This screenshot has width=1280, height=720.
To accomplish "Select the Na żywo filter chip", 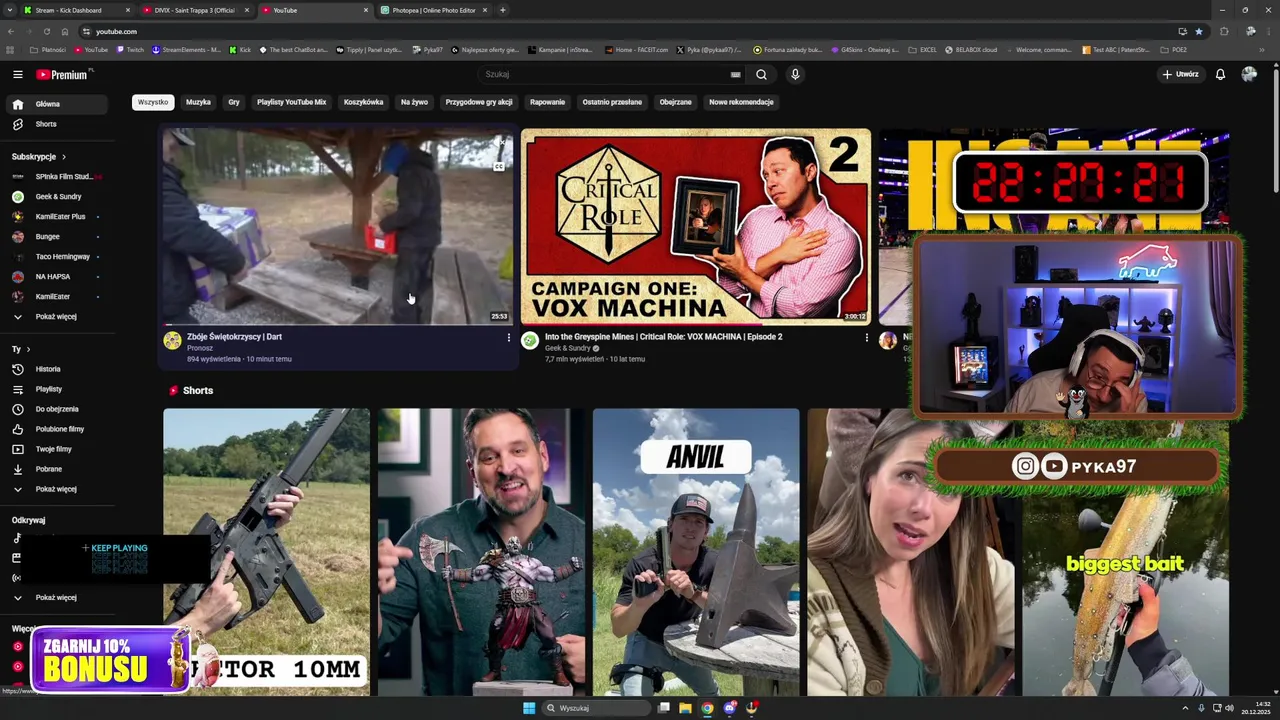I will [414, 102].
